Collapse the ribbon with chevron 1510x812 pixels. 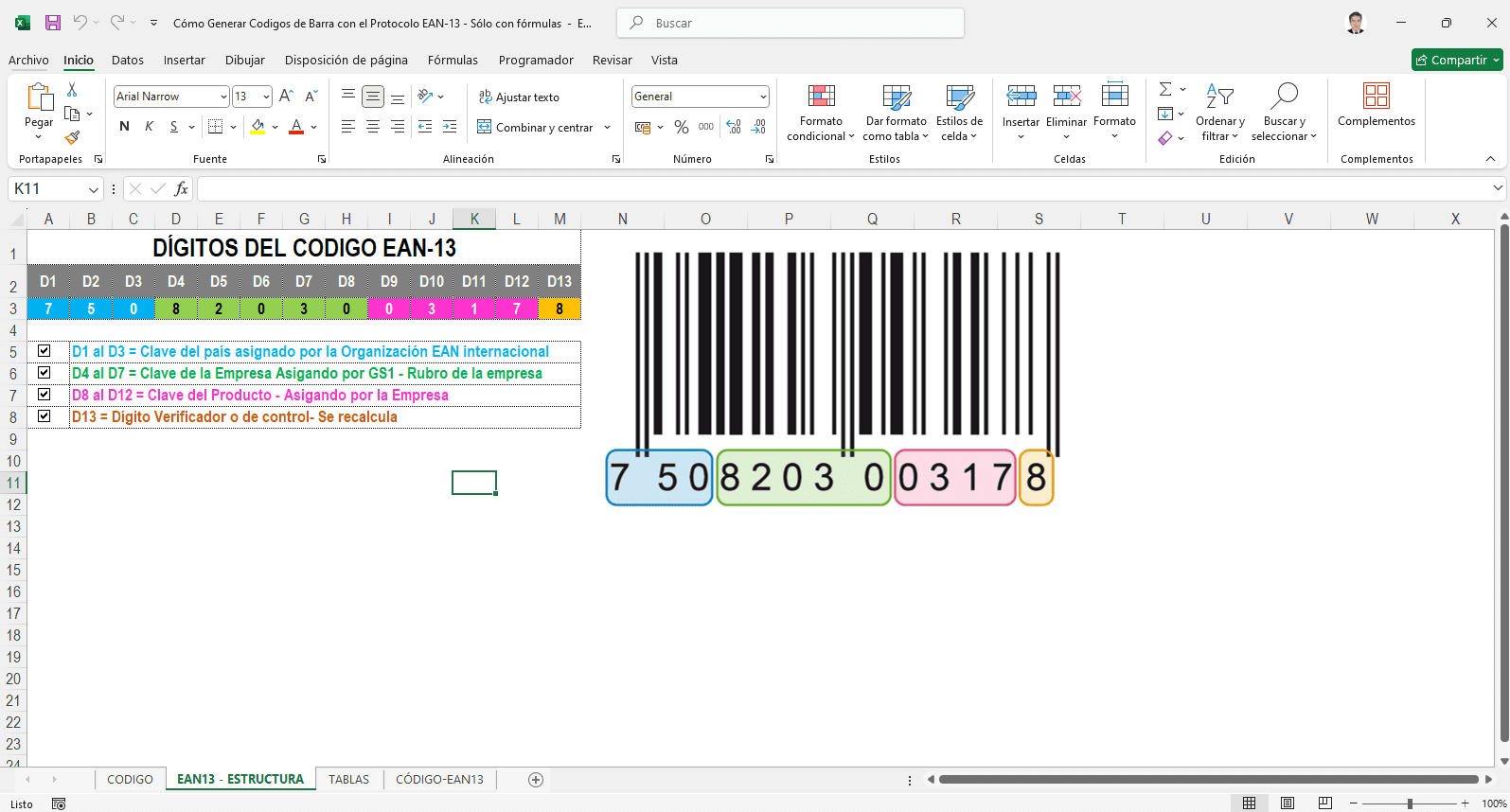[x=1490, y=159]
